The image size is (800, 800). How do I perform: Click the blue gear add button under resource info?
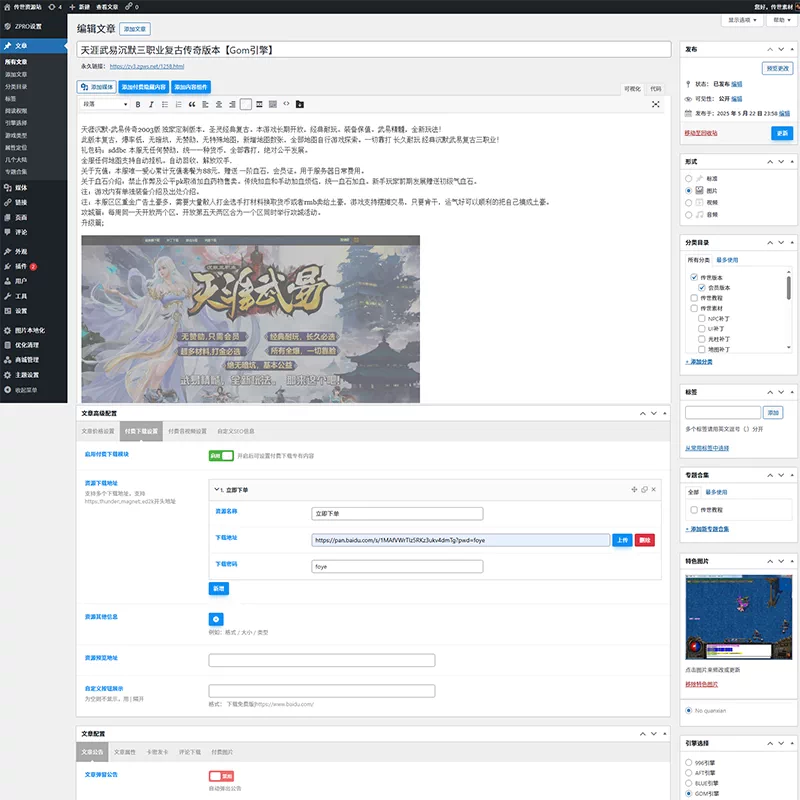pos(216,619)
